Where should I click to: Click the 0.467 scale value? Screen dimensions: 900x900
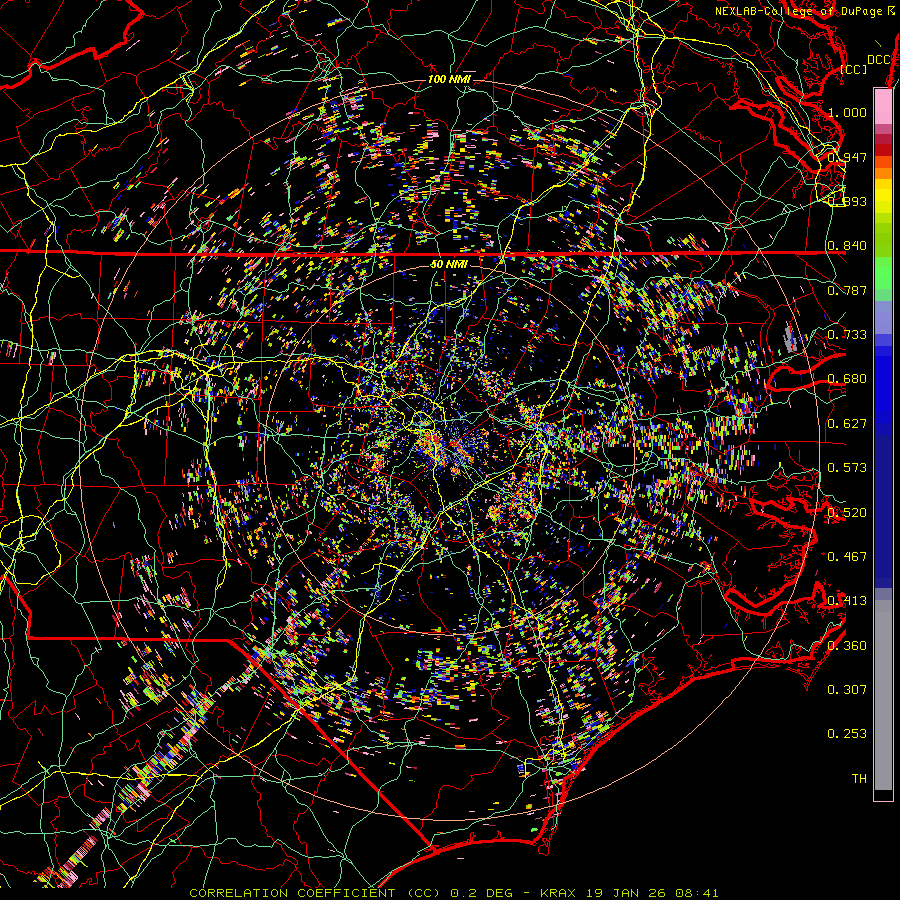[x=847, y=556]
